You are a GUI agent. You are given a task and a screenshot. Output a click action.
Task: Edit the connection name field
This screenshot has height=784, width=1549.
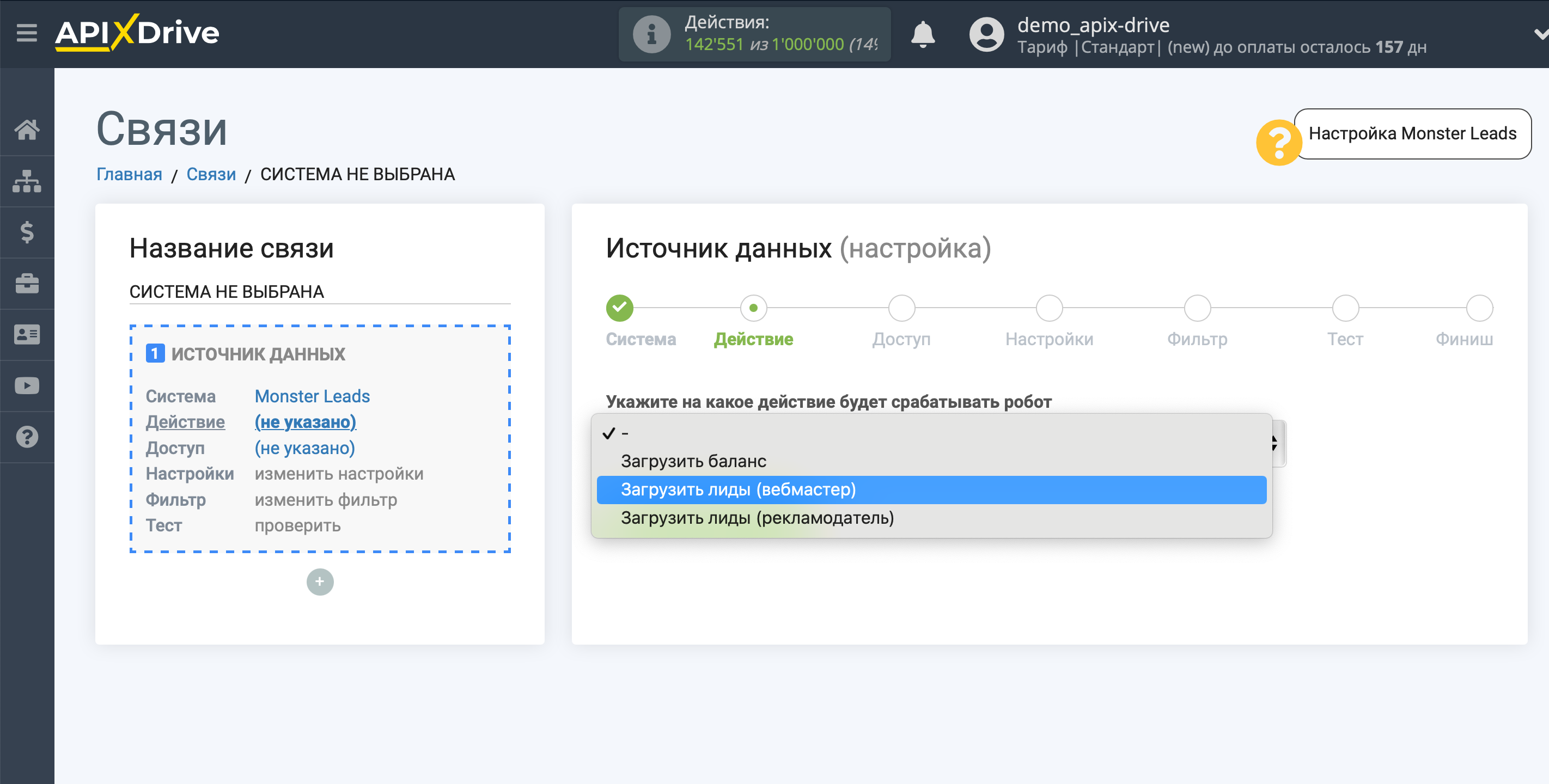tap(320, 292)
